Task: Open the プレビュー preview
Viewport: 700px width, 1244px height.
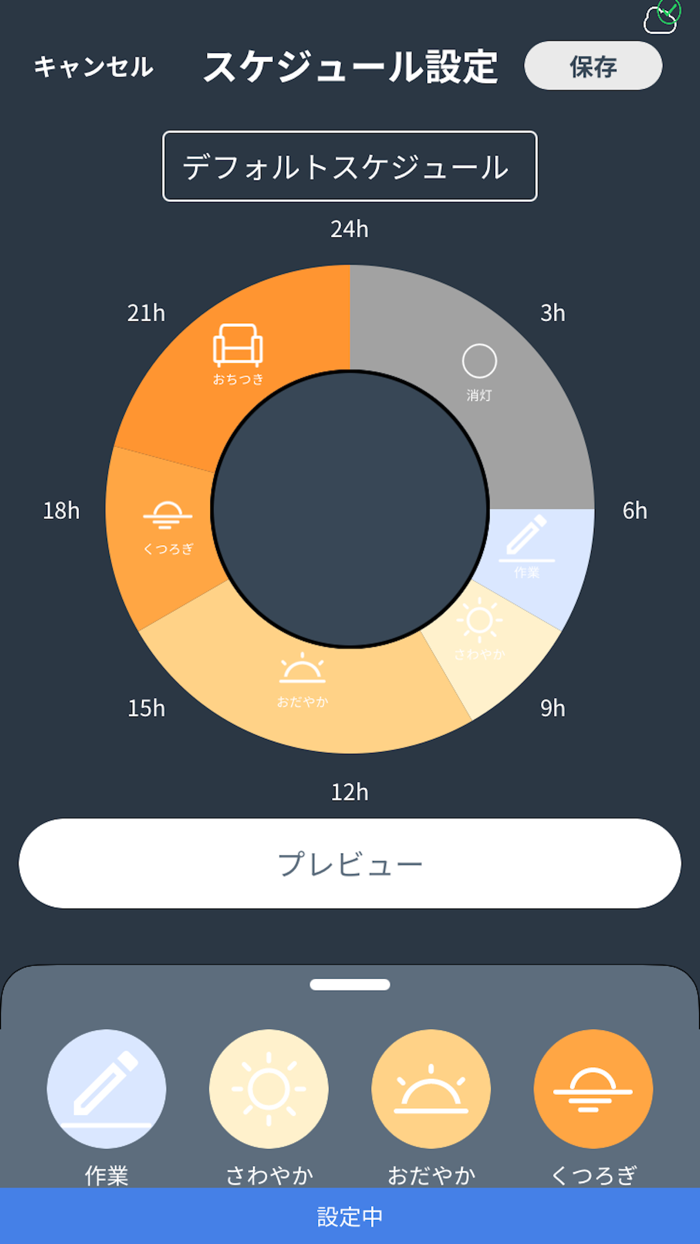Action: pyautogui.click(x=348, y=863)
